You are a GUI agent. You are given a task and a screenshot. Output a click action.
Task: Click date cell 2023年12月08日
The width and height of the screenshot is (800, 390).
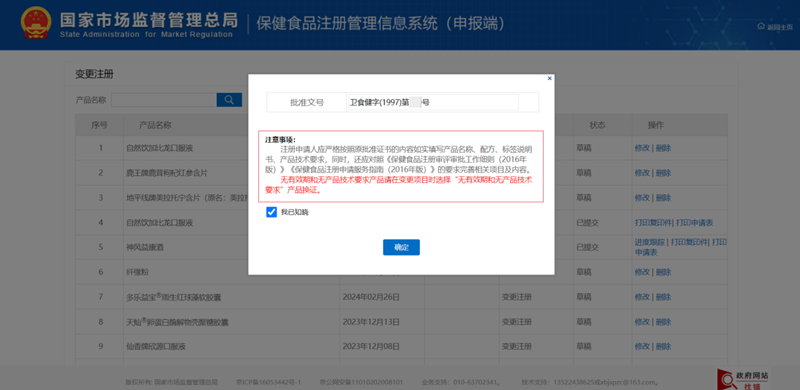tap(371, 347)
